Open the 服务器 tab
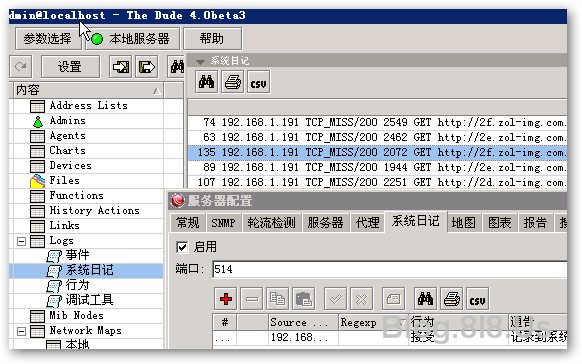Image resolution: width=582 pixels, height=364 pixels. point(326,223)
